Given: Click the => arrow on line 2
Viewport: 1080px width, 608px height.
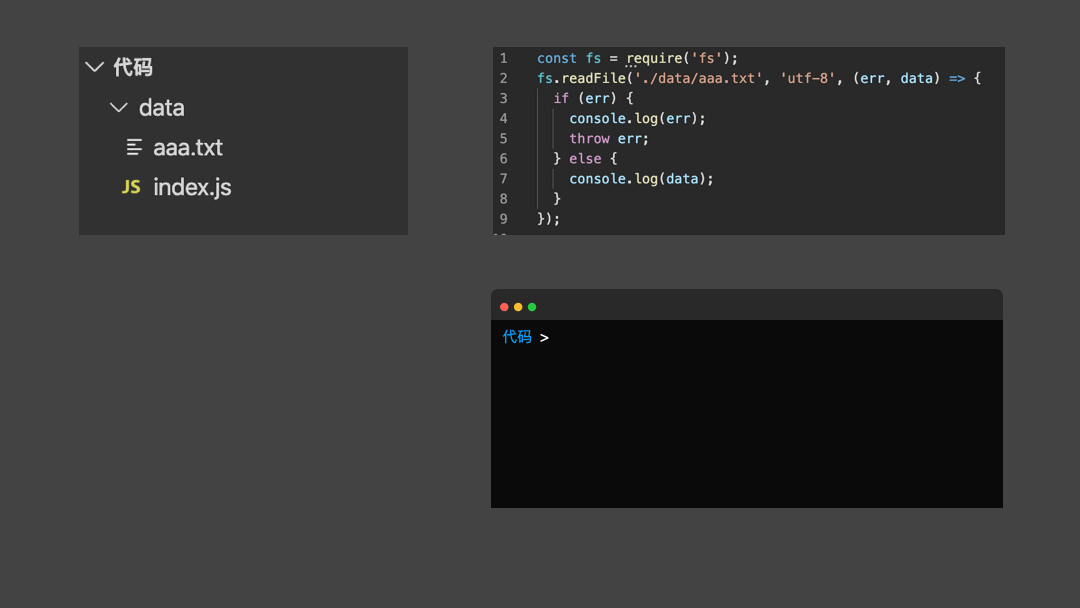Looking at the screenshot, I should pos(957,78).
